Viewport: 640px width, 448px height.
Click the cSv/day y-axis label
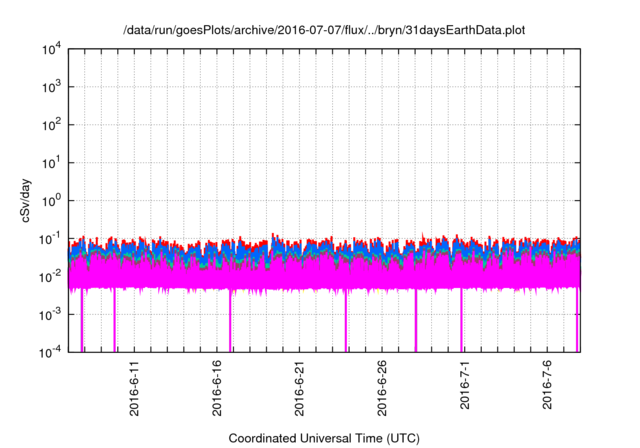click(x=26, y=200)
